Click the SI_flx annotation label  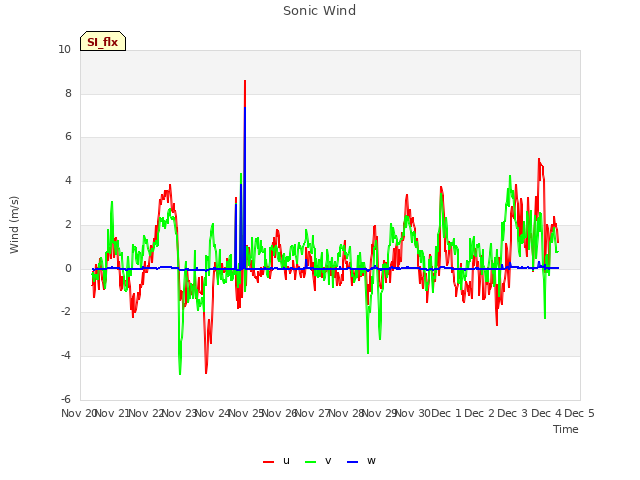pyautogui.click(x=103, y=41)
